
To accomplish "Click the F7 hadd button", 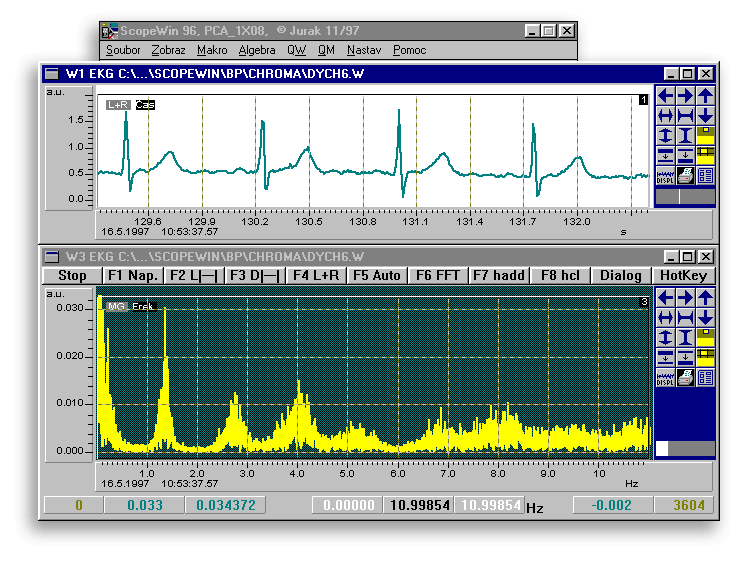I will coord(499,275).
